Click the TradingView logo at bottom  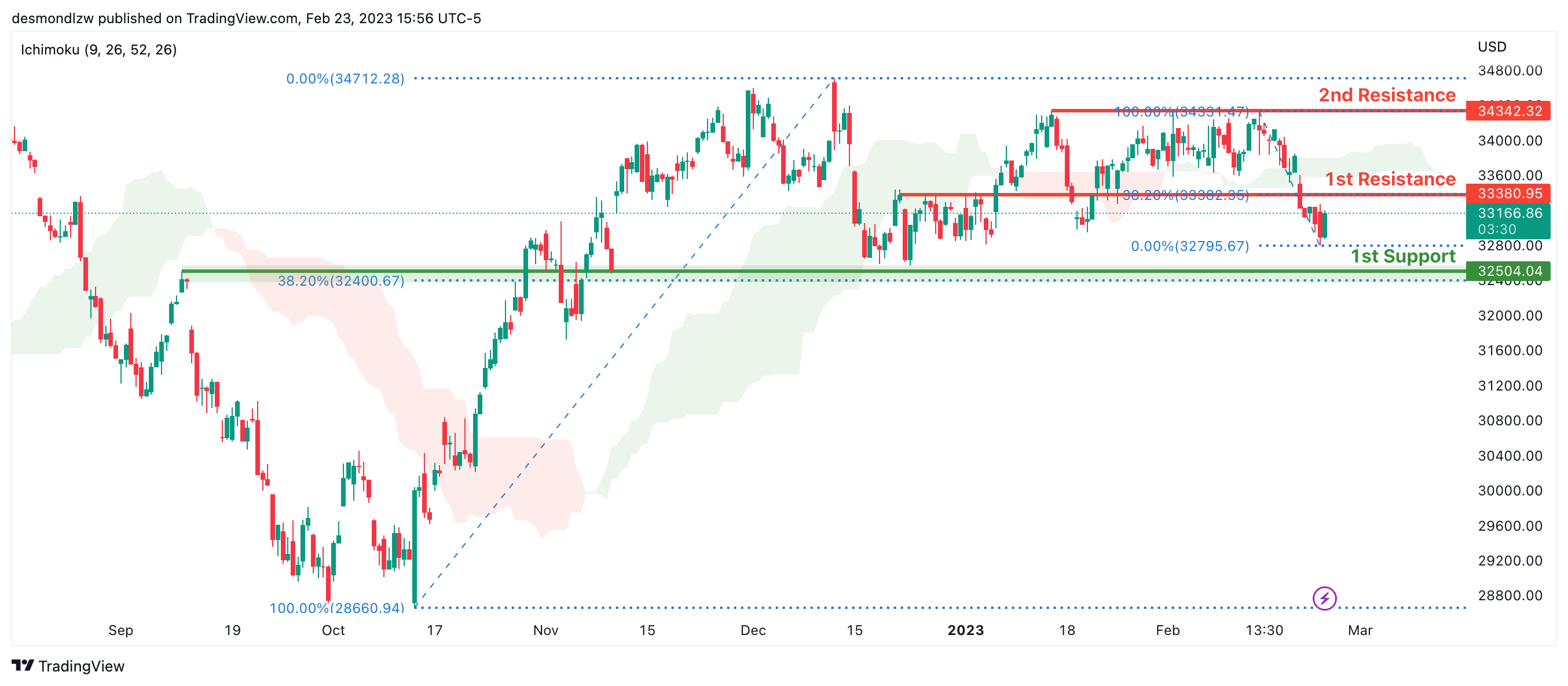(23, 665)
